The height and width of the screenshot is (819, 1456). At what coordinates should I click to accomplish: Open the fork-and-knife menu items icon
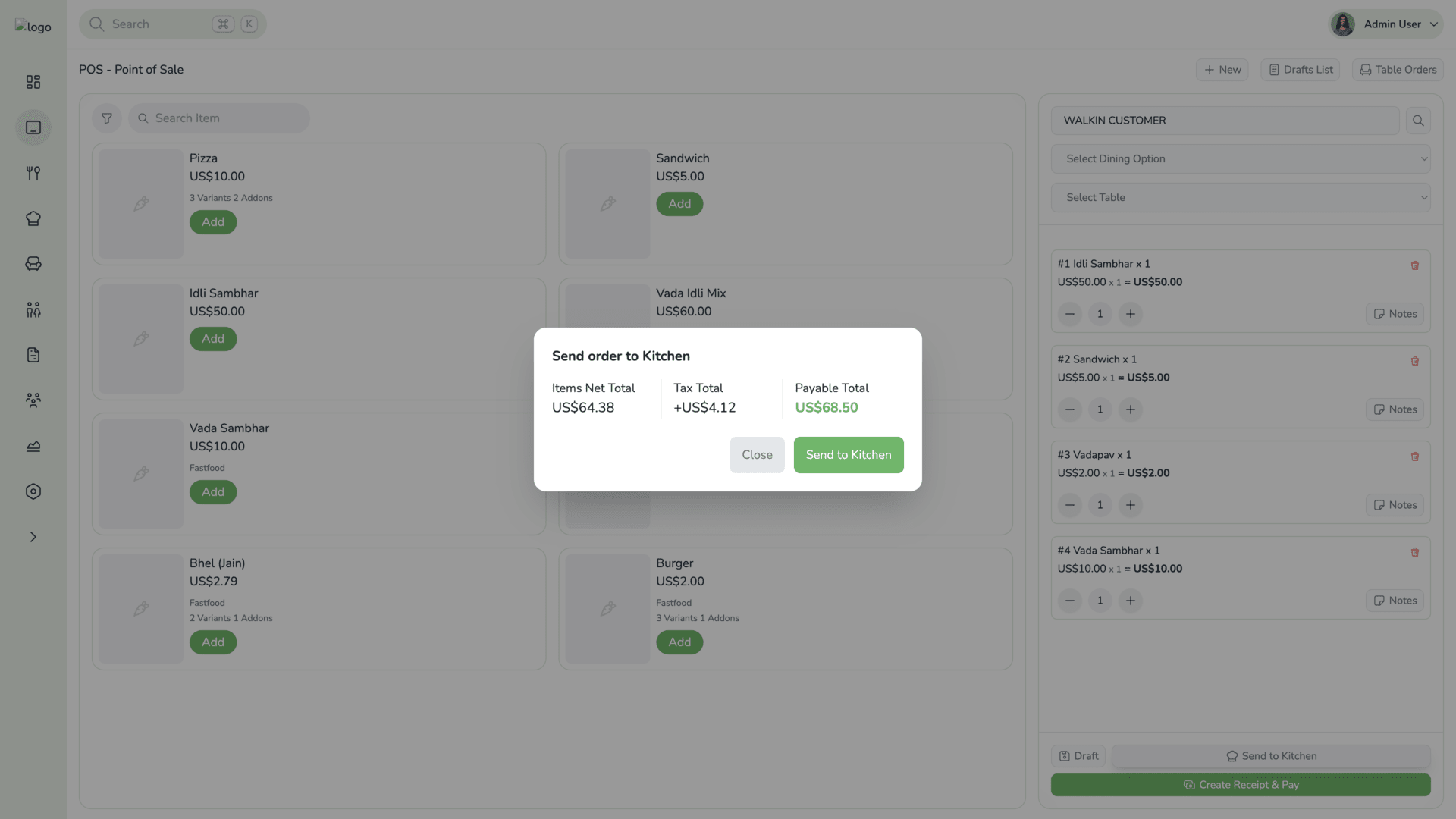coord(33,173)
